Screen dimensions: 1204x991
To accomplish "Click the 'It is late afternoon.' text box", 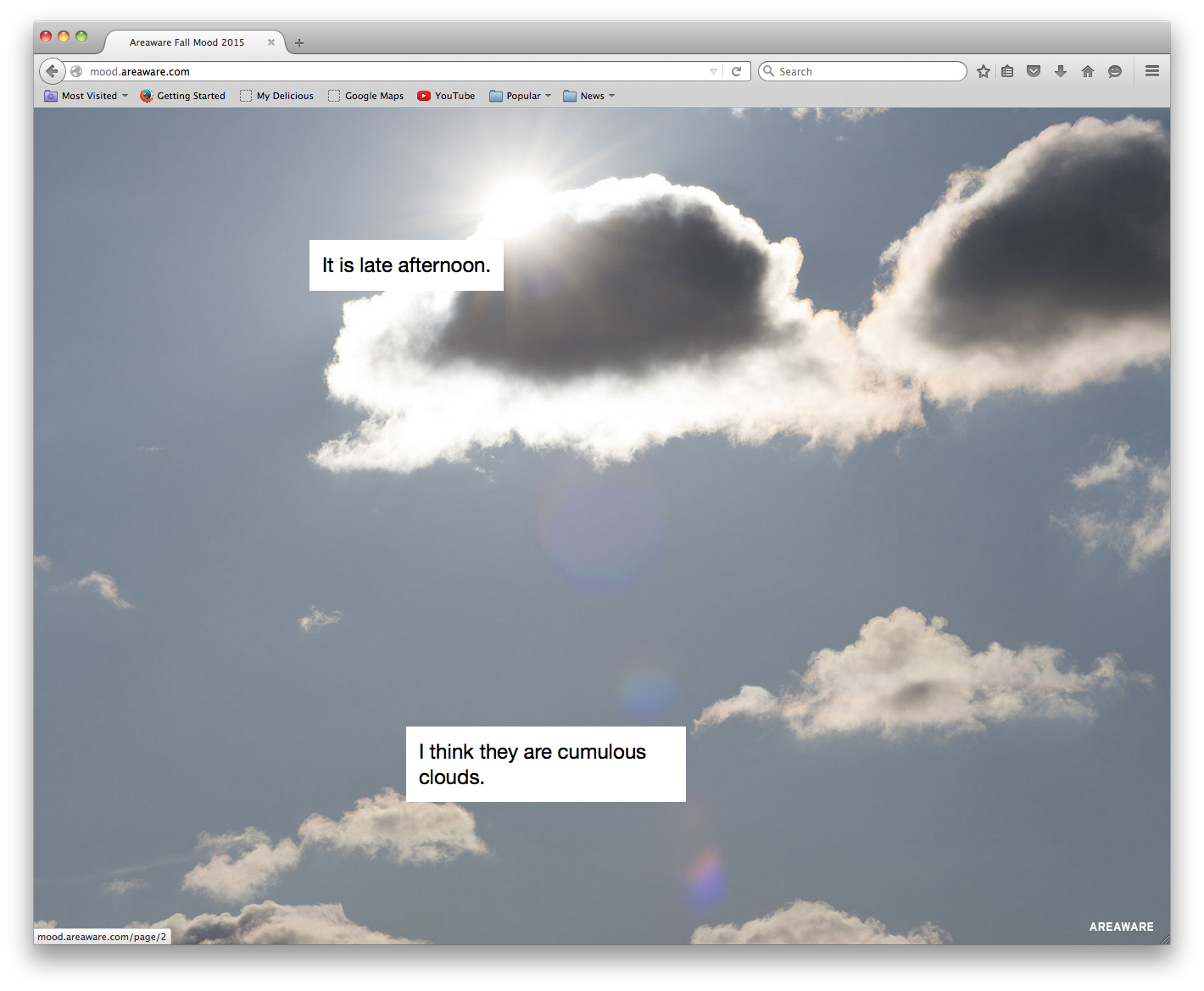I will pos(406,265).
